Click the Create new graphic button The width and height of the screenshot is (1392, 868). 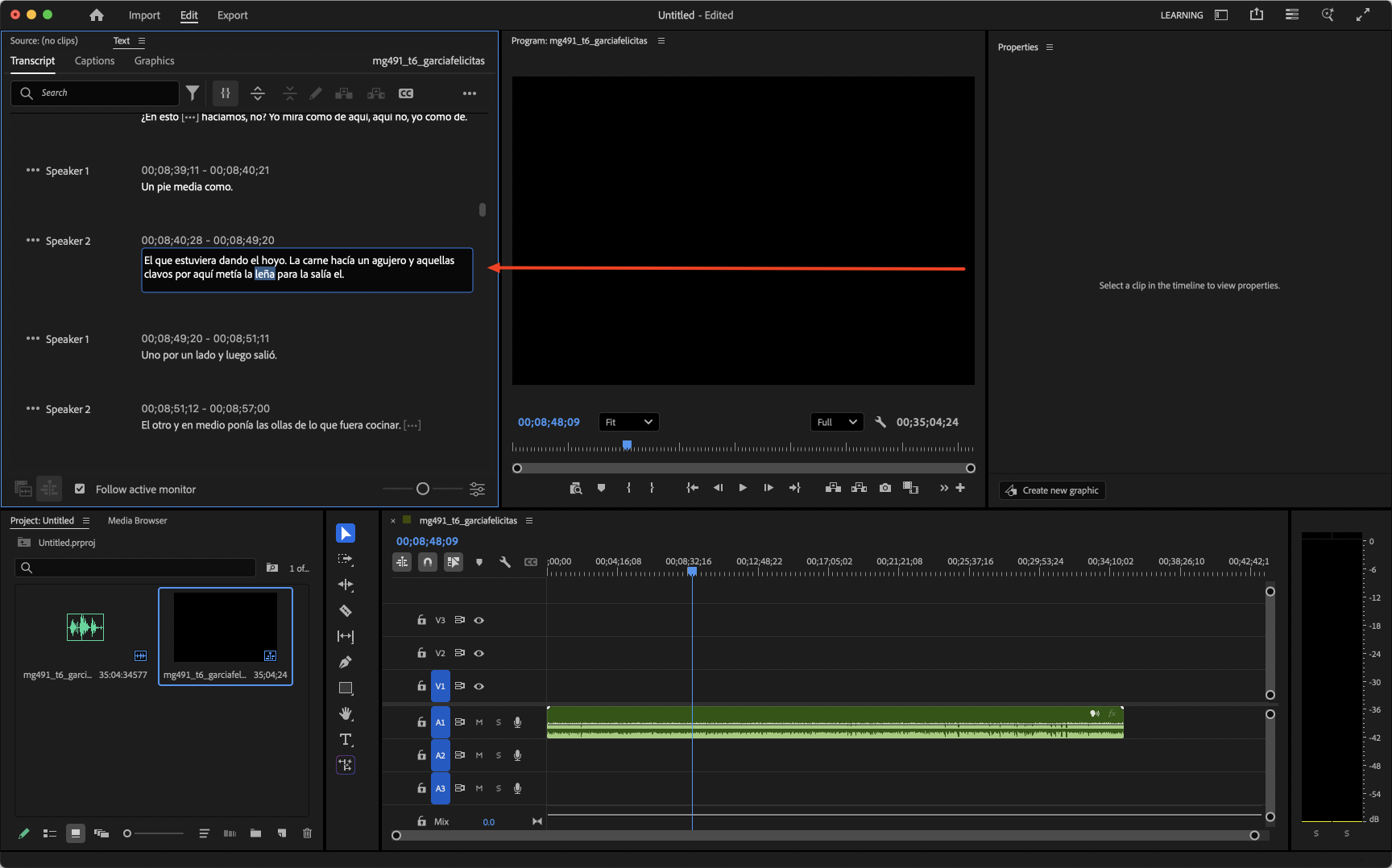(1052, 490)
